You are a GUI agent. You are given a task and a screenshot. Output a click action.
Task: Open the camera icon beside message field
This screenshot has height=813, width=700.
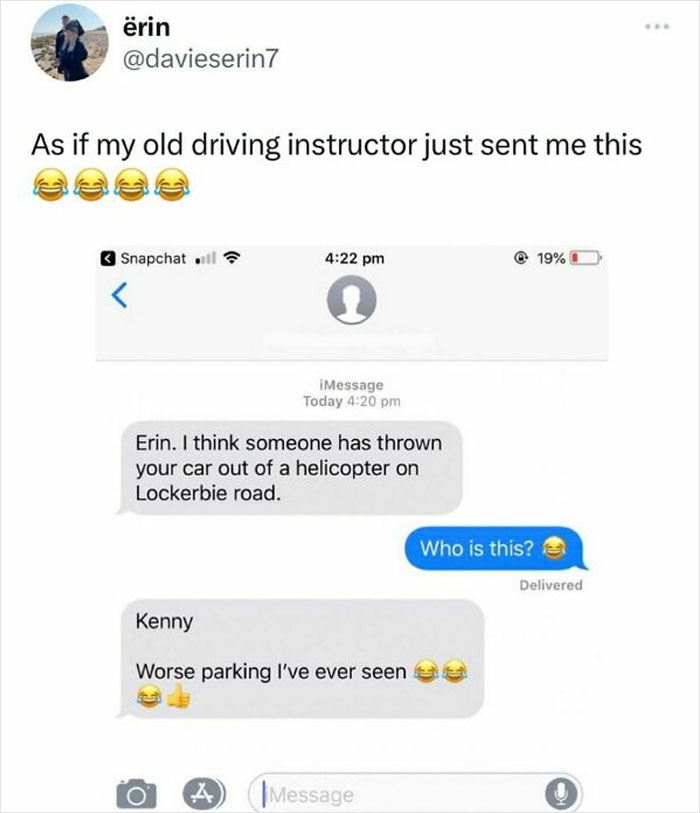pos(136,794)
